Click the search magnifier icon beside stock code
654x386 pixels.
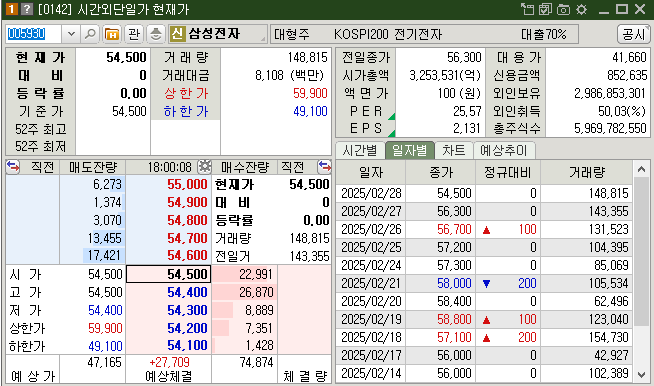coord(90,34)
